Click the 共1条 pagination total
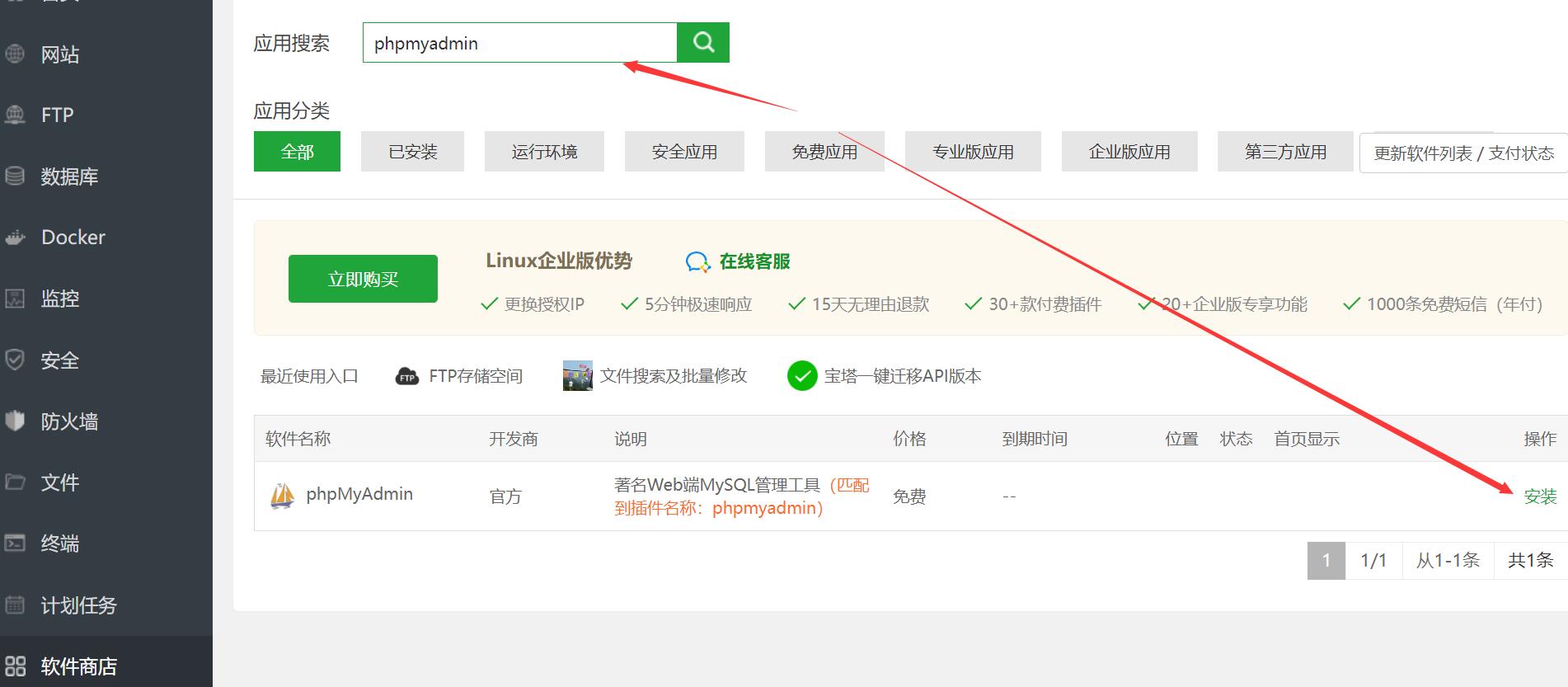 (x=1531, y=561)
